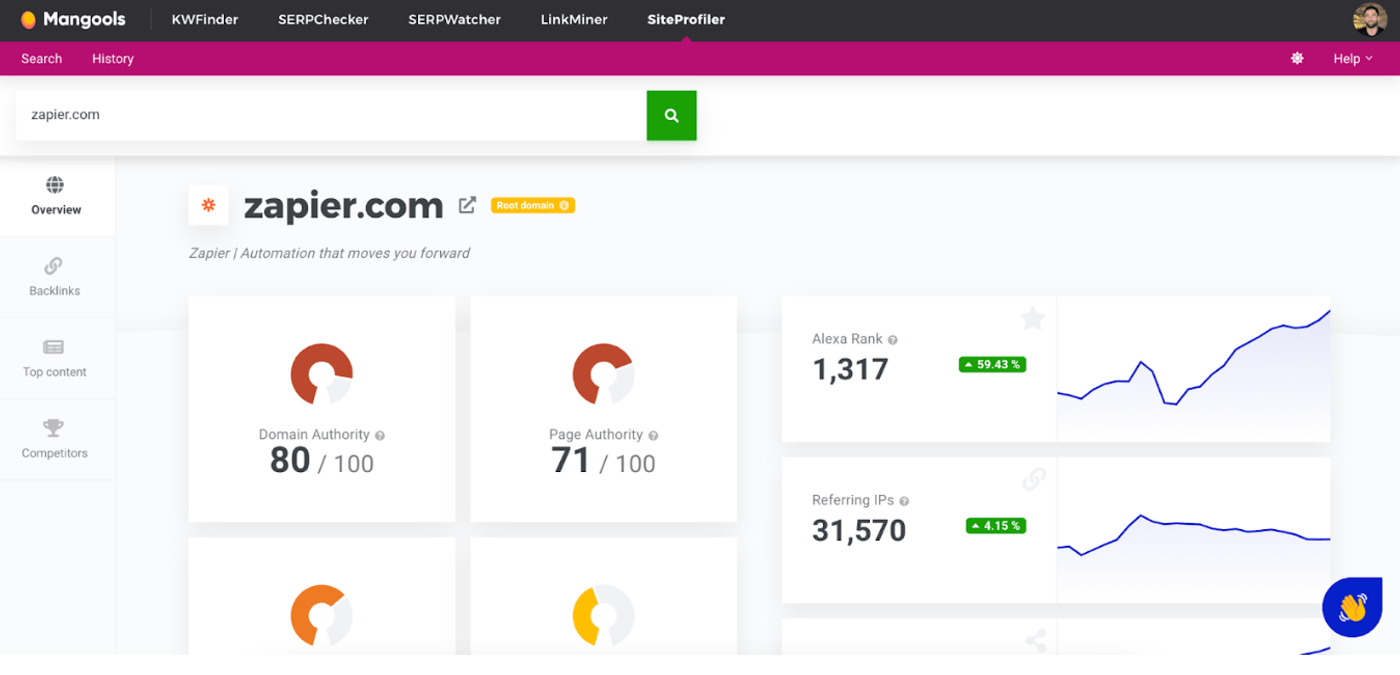Click the Overview globe icon
The image size is (1400, 675).
pyautogui.click(x=55, y=184)
